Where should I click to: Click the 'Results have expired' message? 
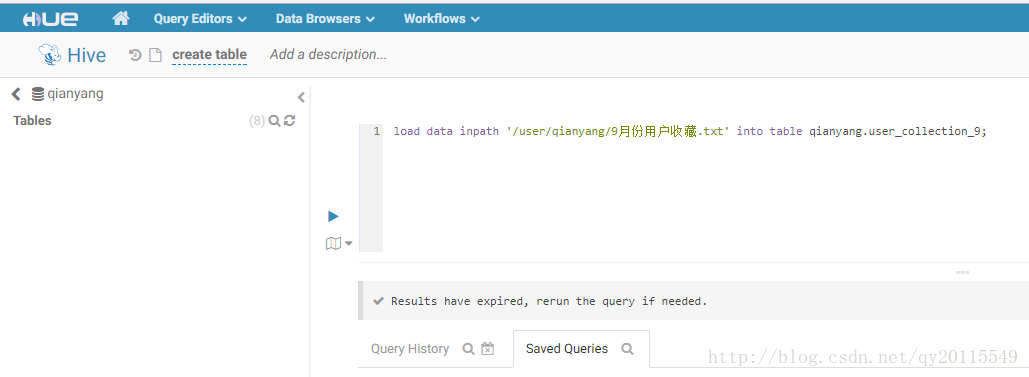coord(549,301)
